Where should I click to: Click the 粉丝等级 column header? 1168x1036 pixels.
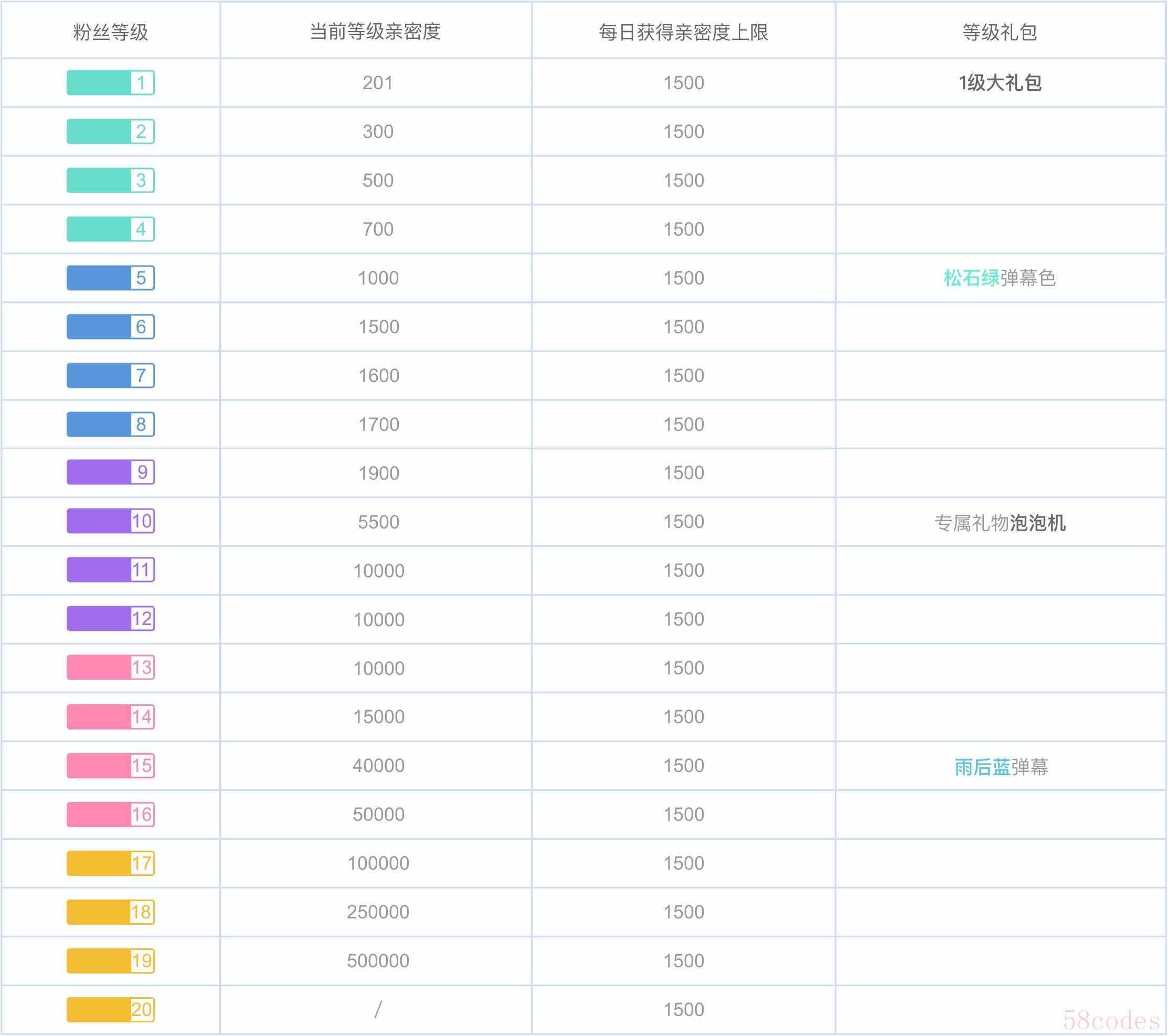pyautogui.click(x=110, y=32)
